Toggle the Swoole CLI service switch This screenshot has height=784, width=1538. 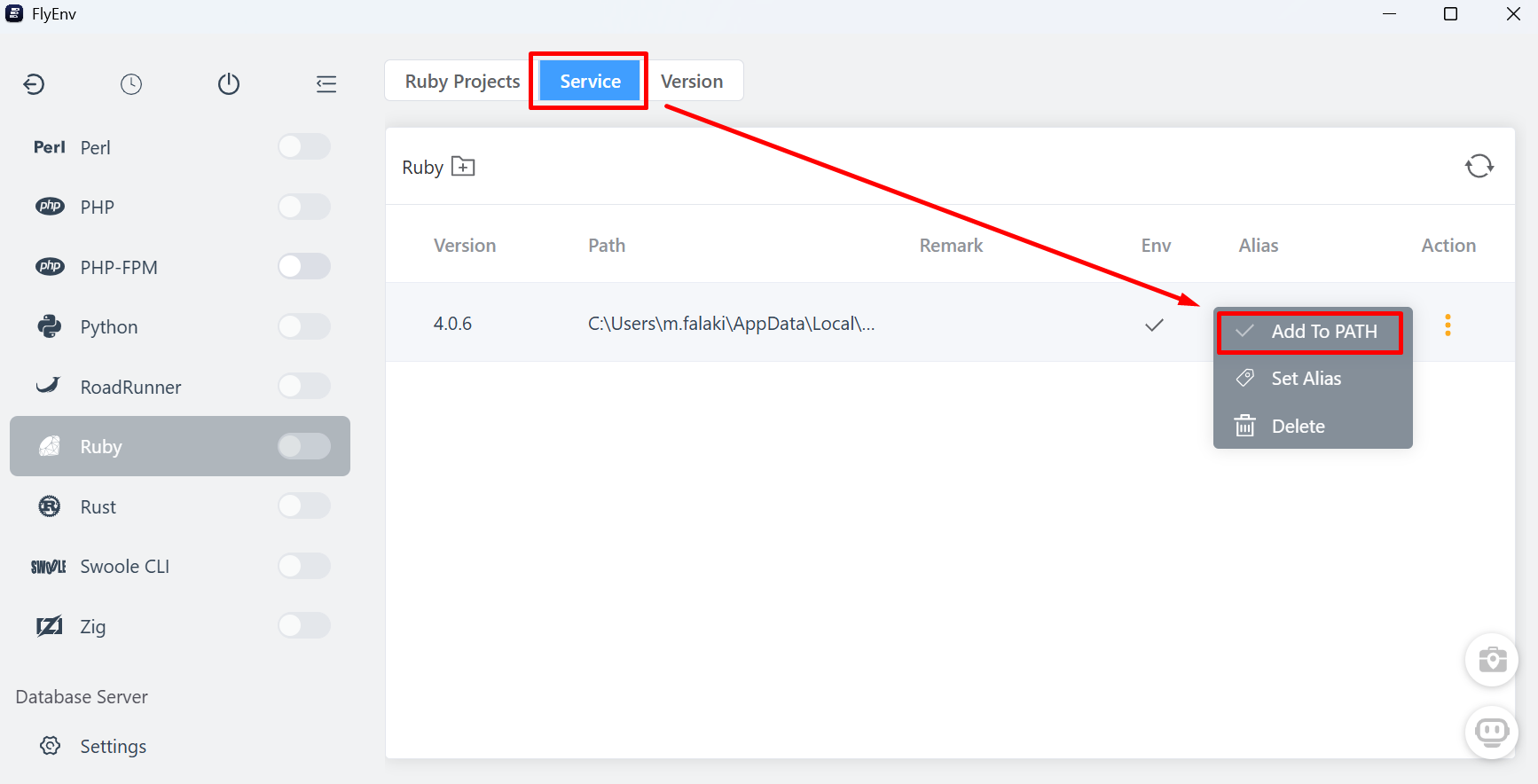click(304, 566)
